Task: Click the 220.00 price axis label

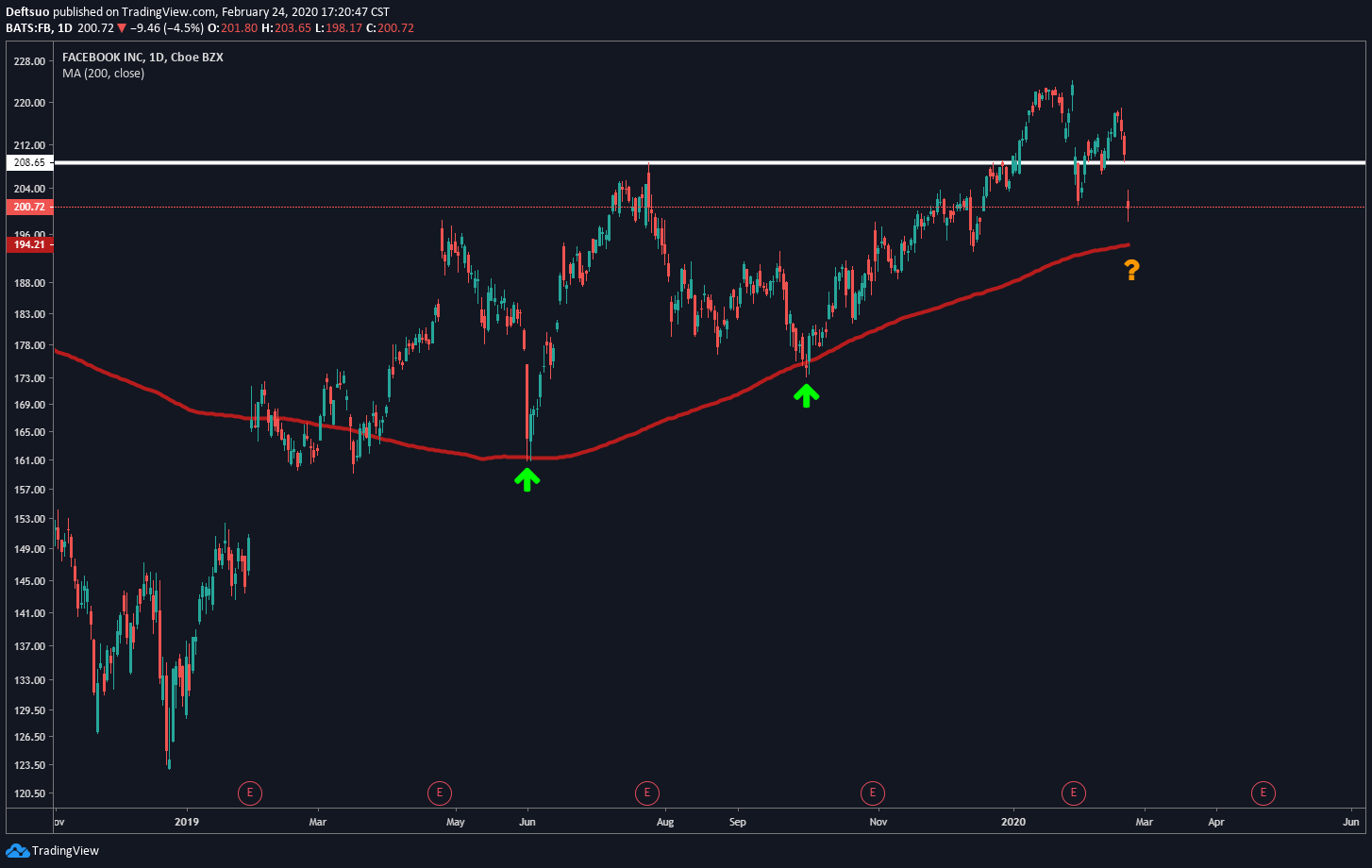Action: [x=29, y=103]
